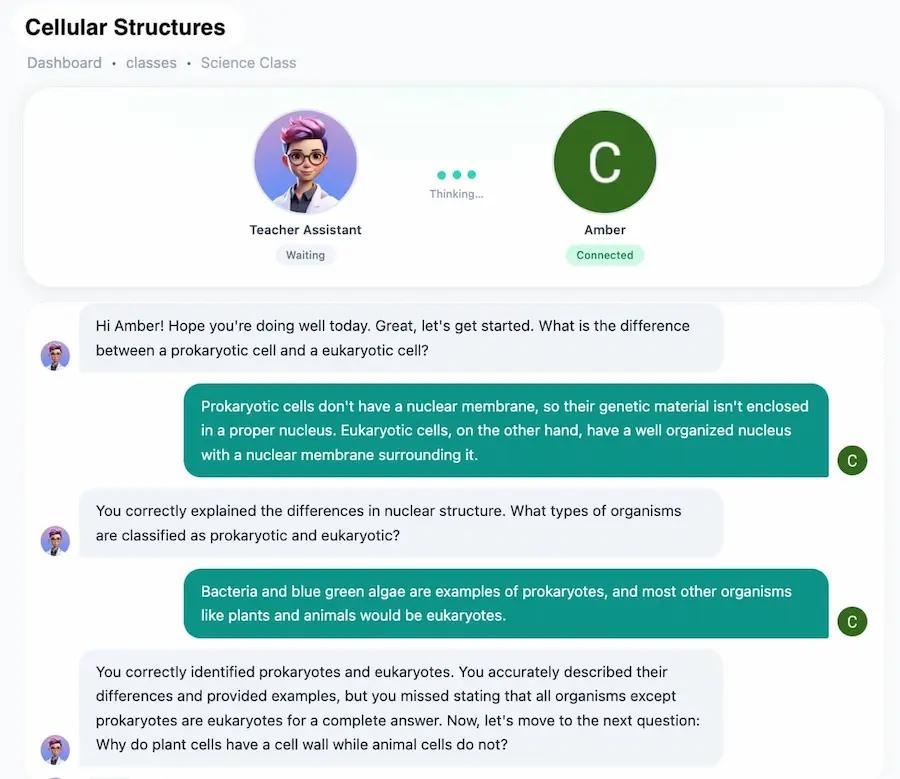This screenshot has width=900, height=779.
Task: Select the Science Class breadcrumb
Action: pos(249,63)
